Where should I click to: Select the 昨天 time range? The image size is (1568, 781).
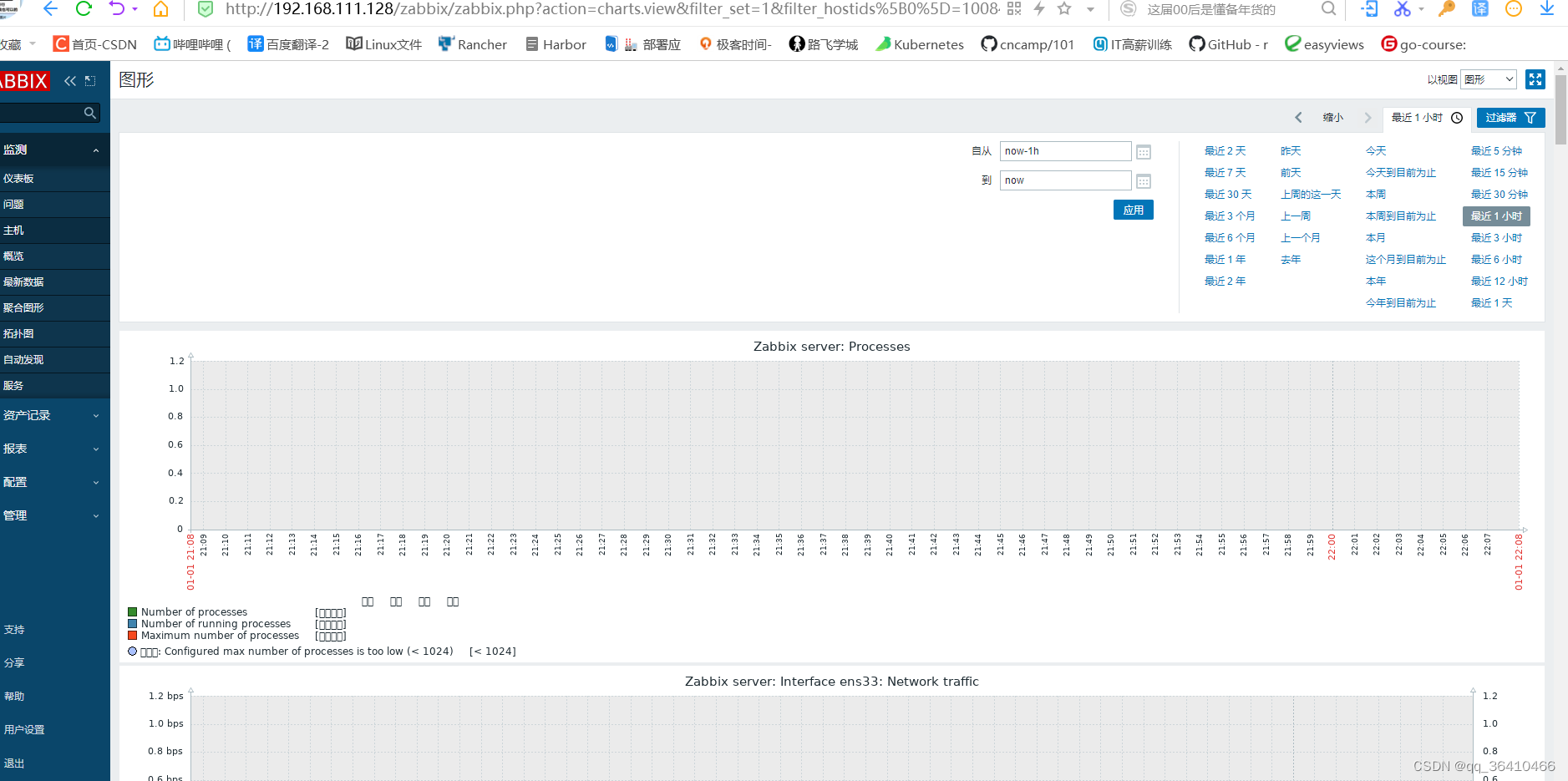(1291, 151)
